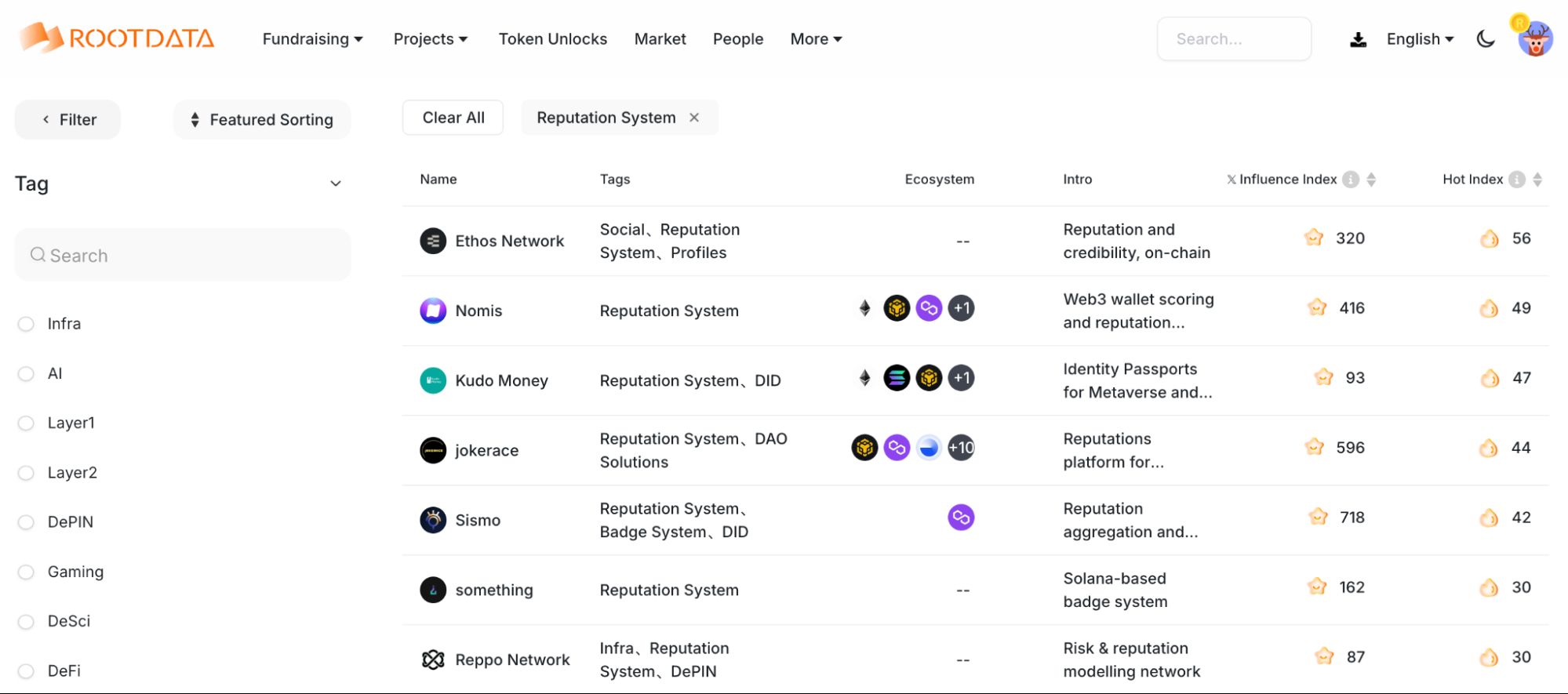Click Ethereum icon in Kudo Money row
The width and height of the screenshot is (1568, 694).
pyautogui.click(x=864, y=378)
